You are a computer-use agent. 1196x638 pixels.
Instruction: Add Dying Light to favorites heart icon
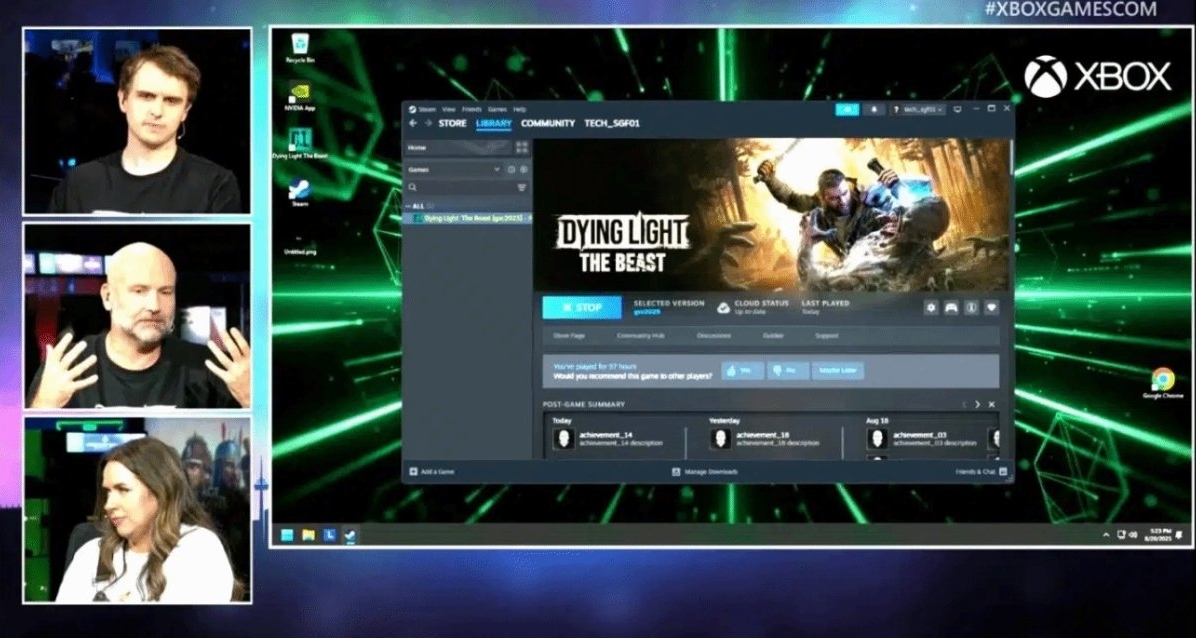(x=991, y=308)
